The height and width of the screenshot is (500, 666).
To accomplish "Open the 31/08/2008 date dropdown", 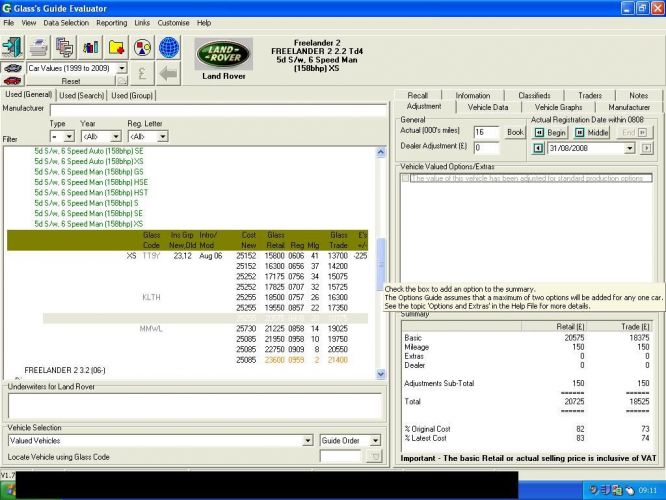I will (630, 148).
